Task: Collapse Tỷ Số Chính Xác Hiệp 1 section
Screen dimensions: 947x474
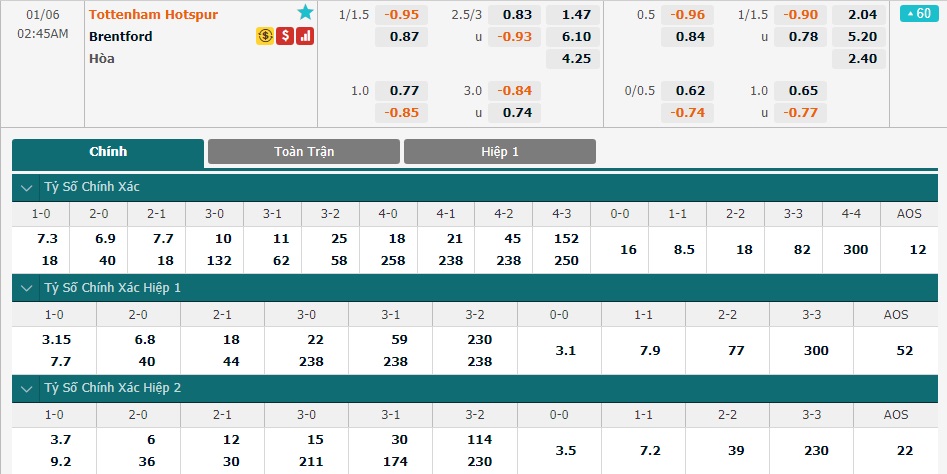Action: (x=27, y=289)
